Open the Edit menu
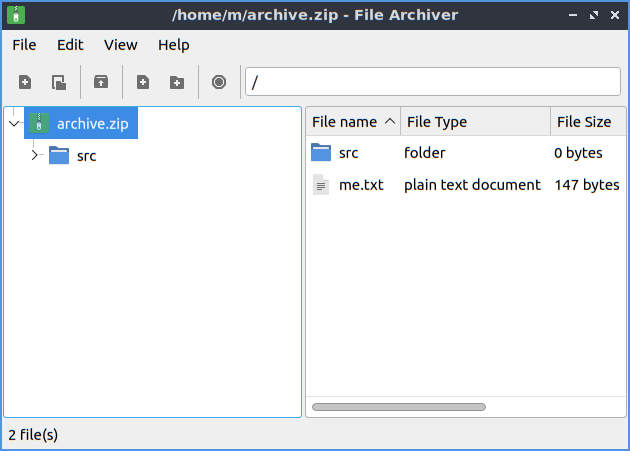The width and height of the screenshot is (630, 451). pos(70,45)
